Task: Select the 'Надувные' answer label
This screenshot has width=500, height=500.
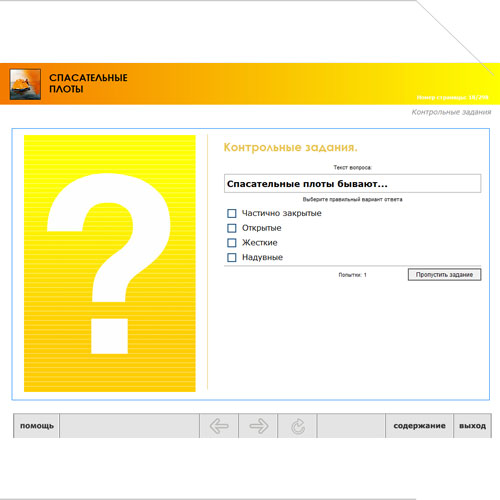Action: pyautogui.click(x=262, y=257)
